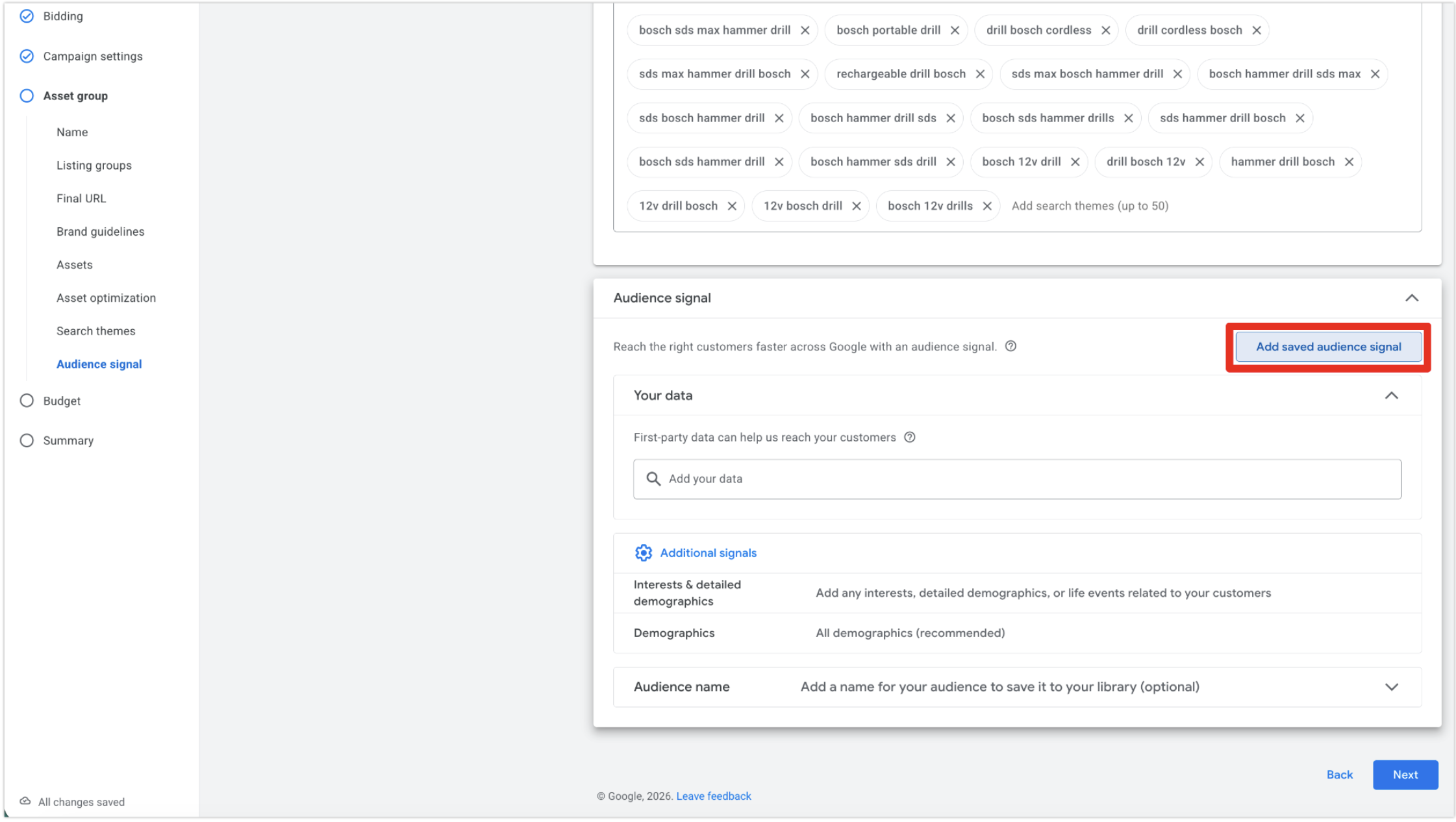This screenshot has height=822, width=1456.
Task: Open the Summary step
Action: click(x=69, y=440)
